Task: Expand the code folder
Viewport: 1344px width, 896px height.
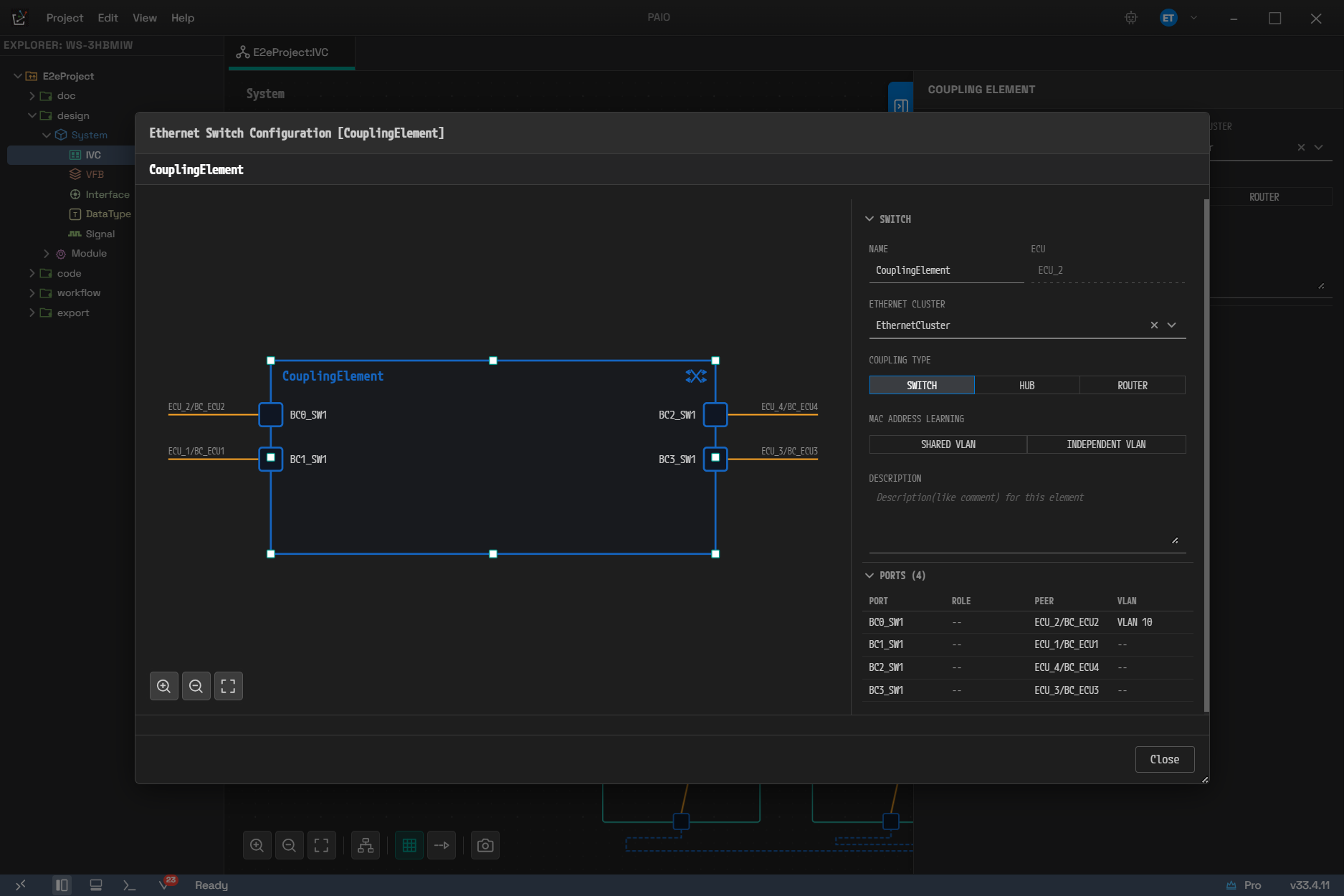Action: click(x=32, y=273)
